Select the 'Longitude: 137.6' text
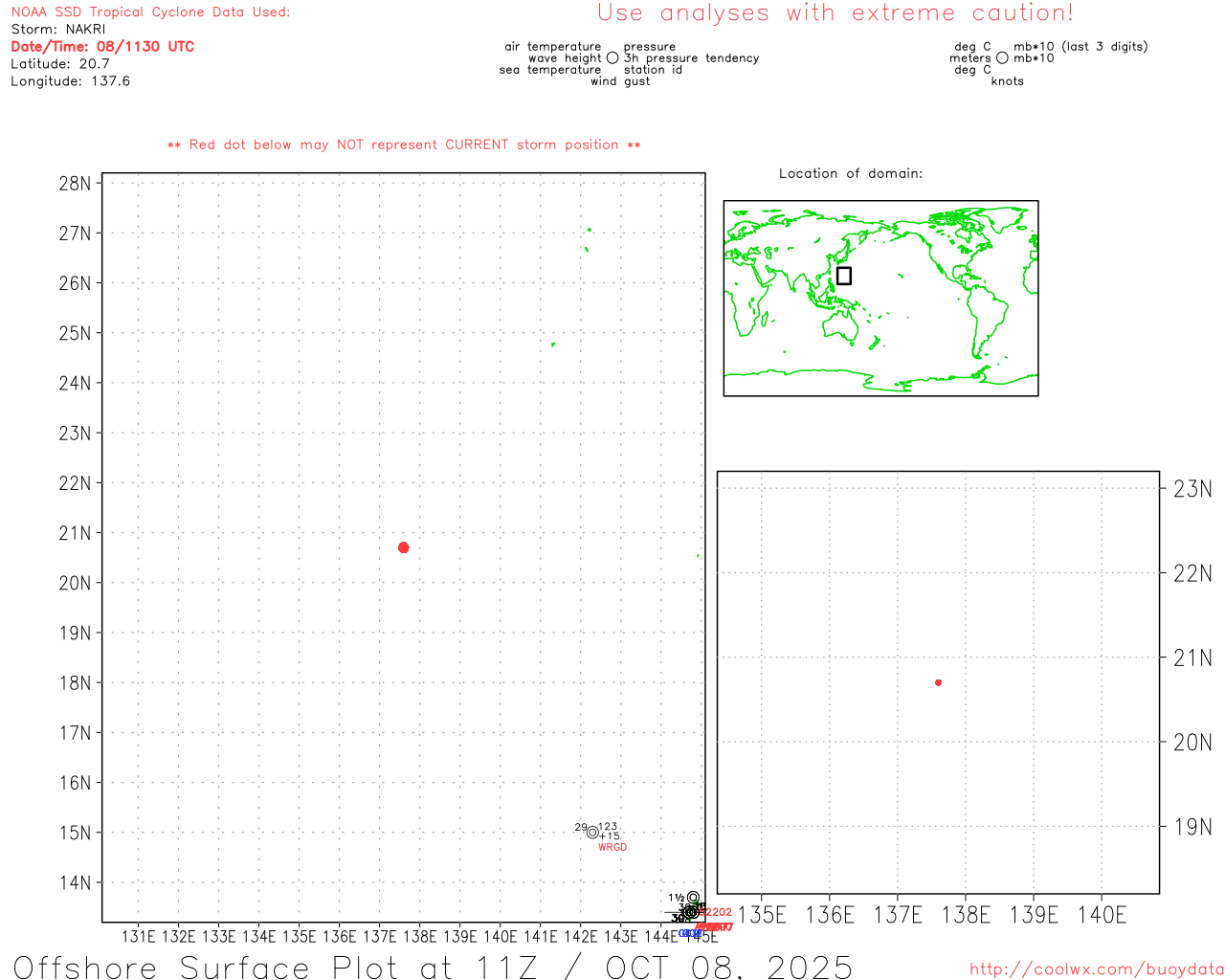This screenshot has height=980, width=1225. click(x=71, y=81)
